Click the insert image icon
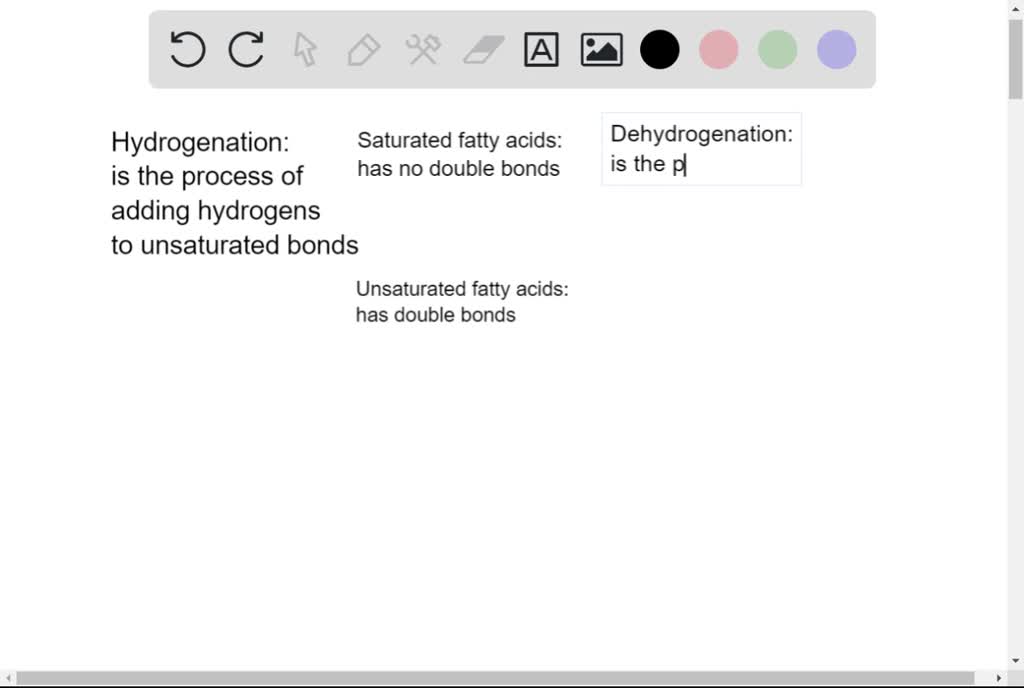1024x688 pixels. click(x=601, y=49)
